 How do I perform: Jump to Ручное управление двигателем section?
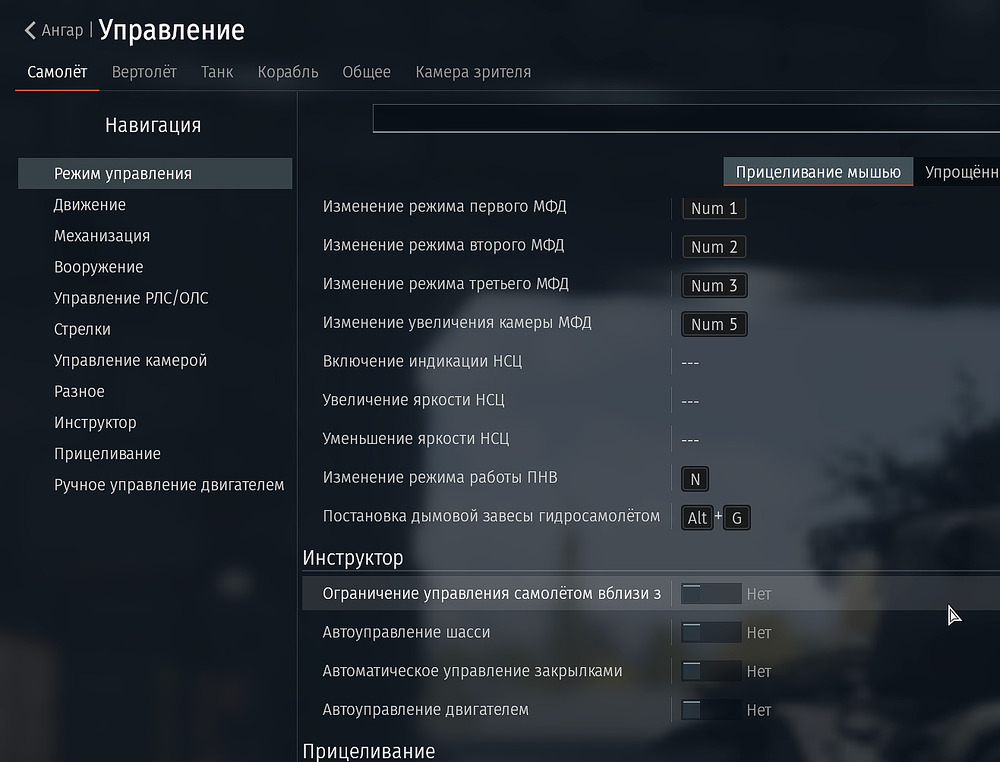pyautogui.click(x=169, y=485)
